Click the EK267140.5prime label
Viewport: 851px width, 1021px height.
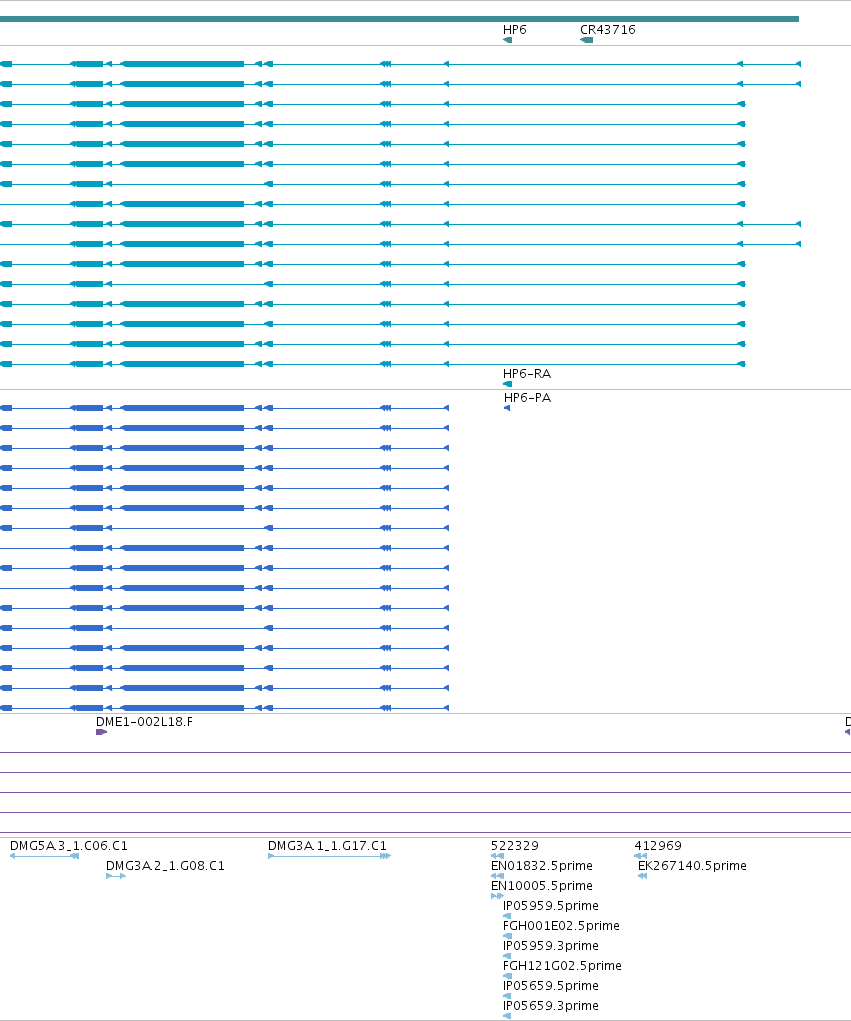tap(692, 866)
